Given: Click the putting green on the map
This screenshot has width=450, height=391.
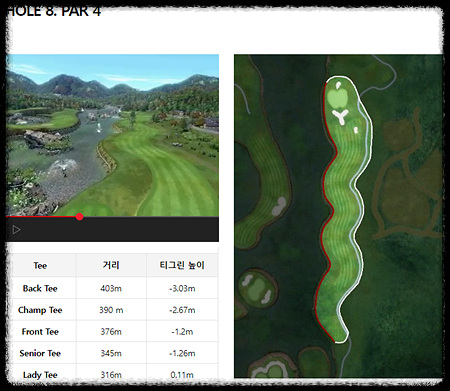Looking at the screenshot, I should [x=337, y=98].
